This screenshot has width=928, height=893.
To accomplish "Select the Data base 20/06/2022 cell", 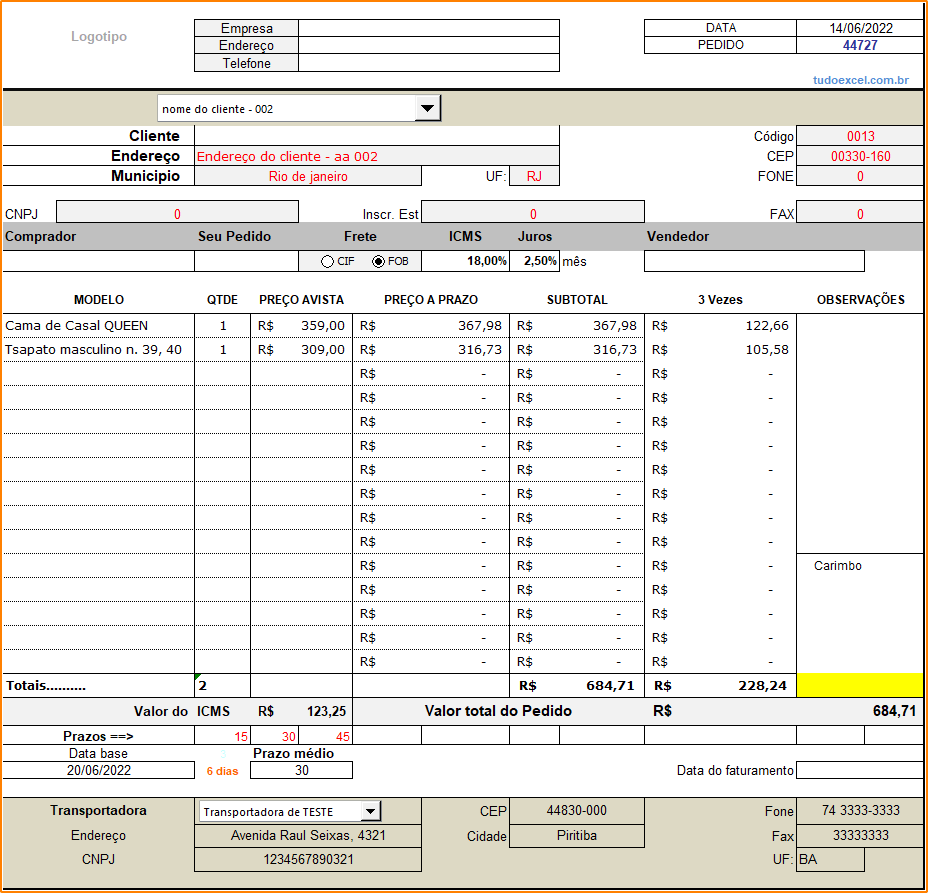I will pos(98,770).
